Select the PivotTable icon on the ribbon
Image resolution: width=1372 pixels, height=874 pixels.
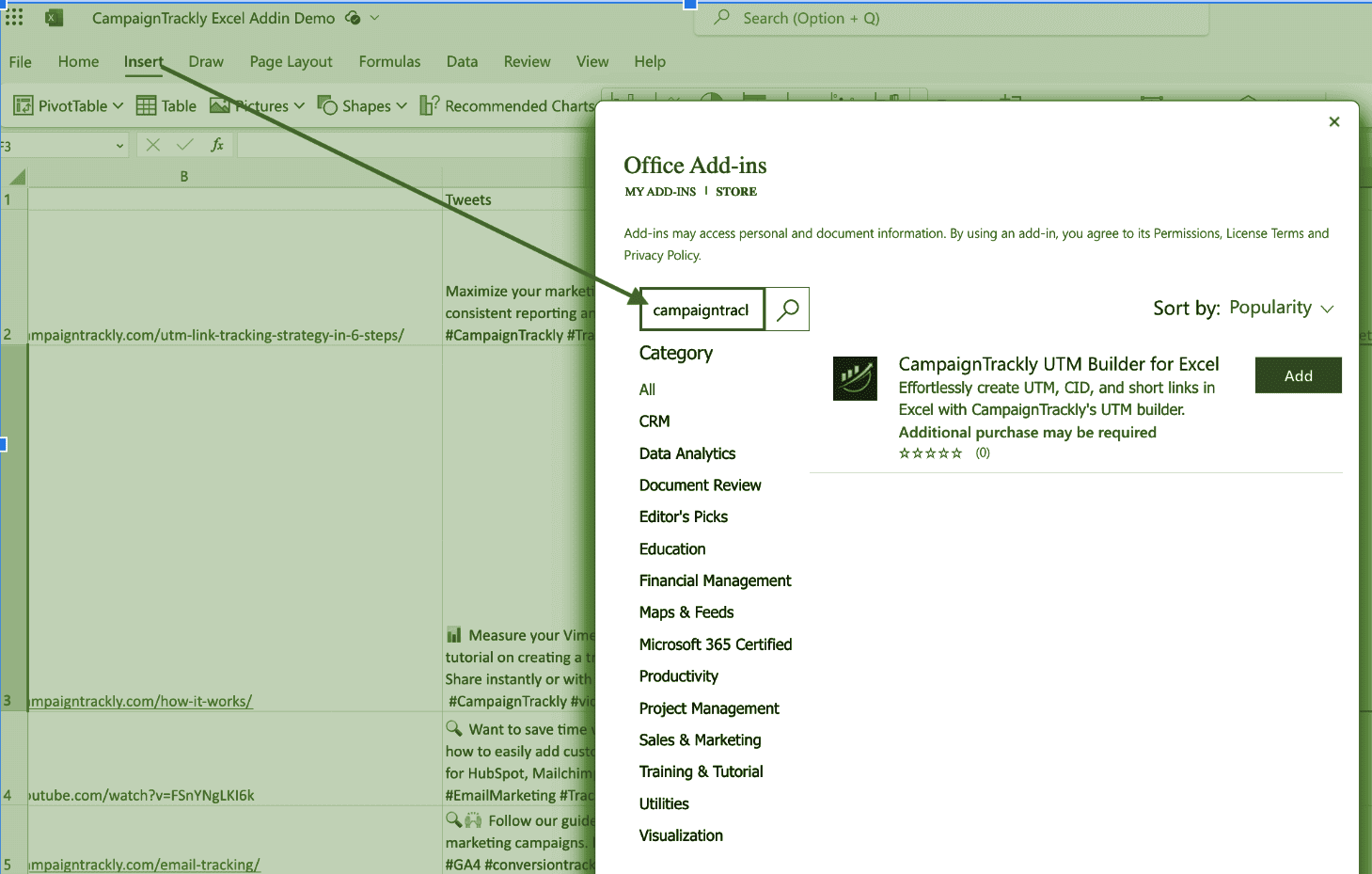[22, 105]
